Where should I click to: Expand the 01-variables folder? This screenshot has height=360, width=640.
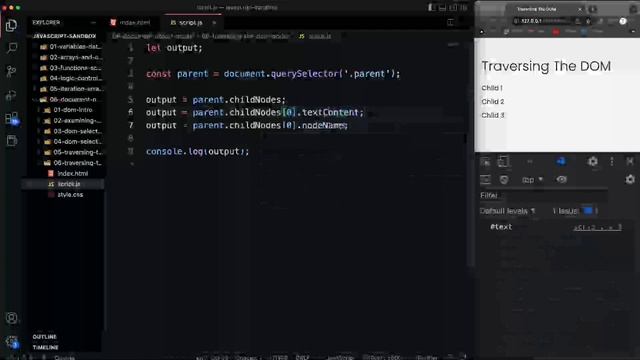point(71,47)
